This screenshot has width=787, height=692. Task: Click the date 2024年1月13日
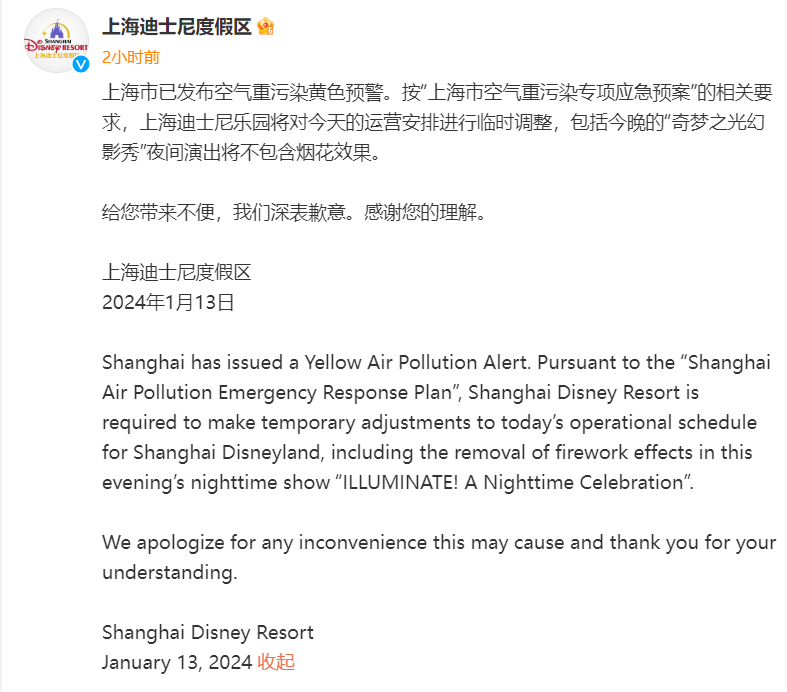[168, 302]
